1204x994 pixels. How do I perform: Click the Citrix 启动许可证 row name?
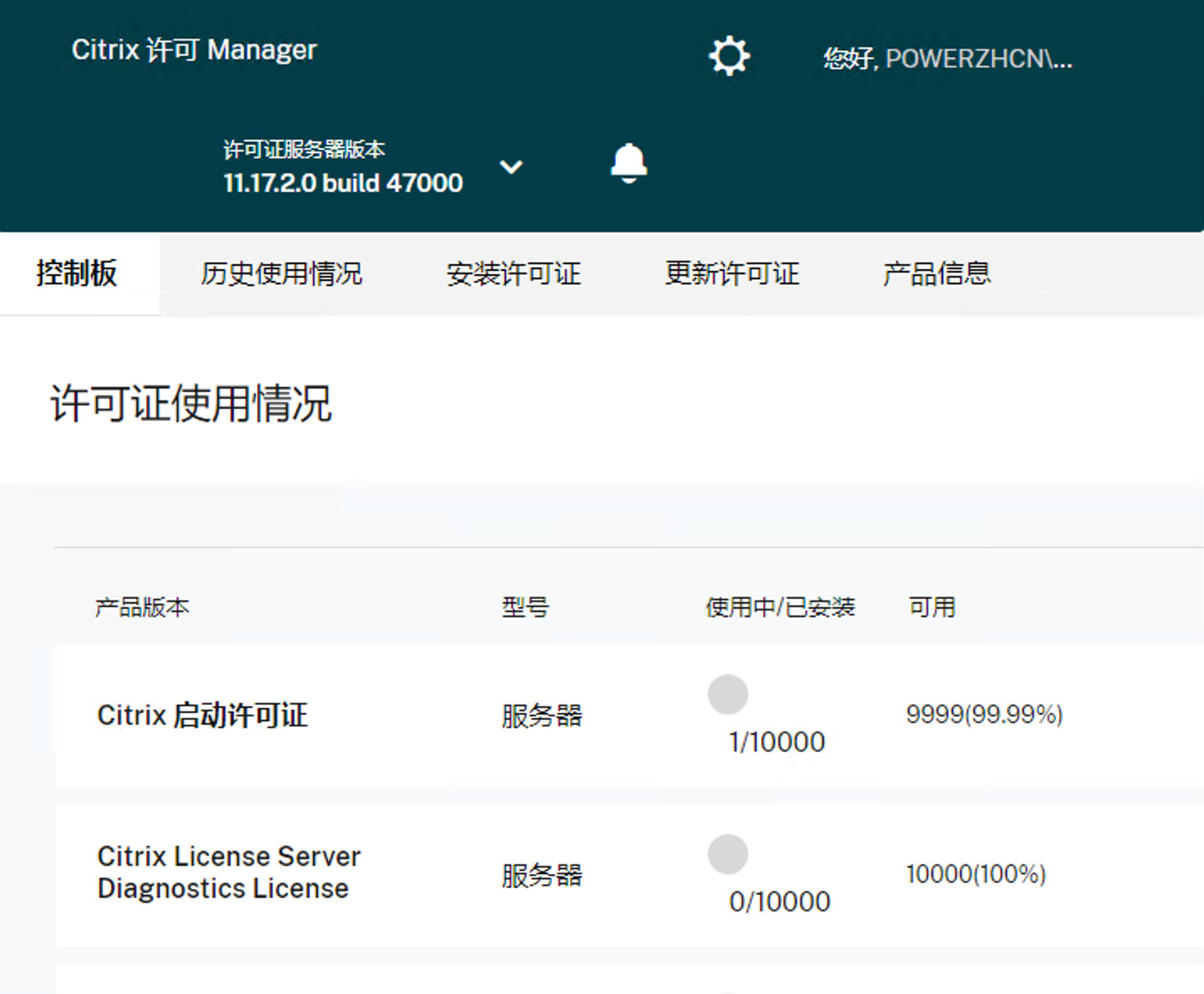[203, 716]
